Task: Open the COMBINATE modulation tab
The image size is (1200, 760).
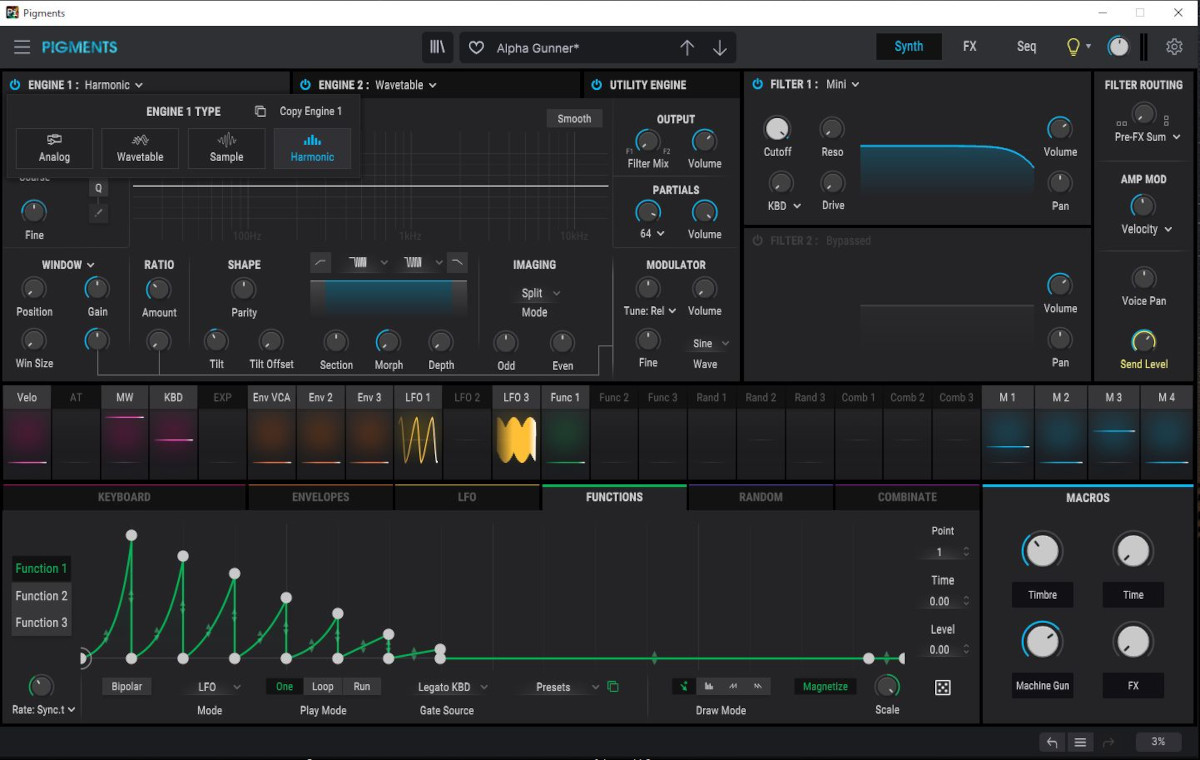Action: coord(907,497)
